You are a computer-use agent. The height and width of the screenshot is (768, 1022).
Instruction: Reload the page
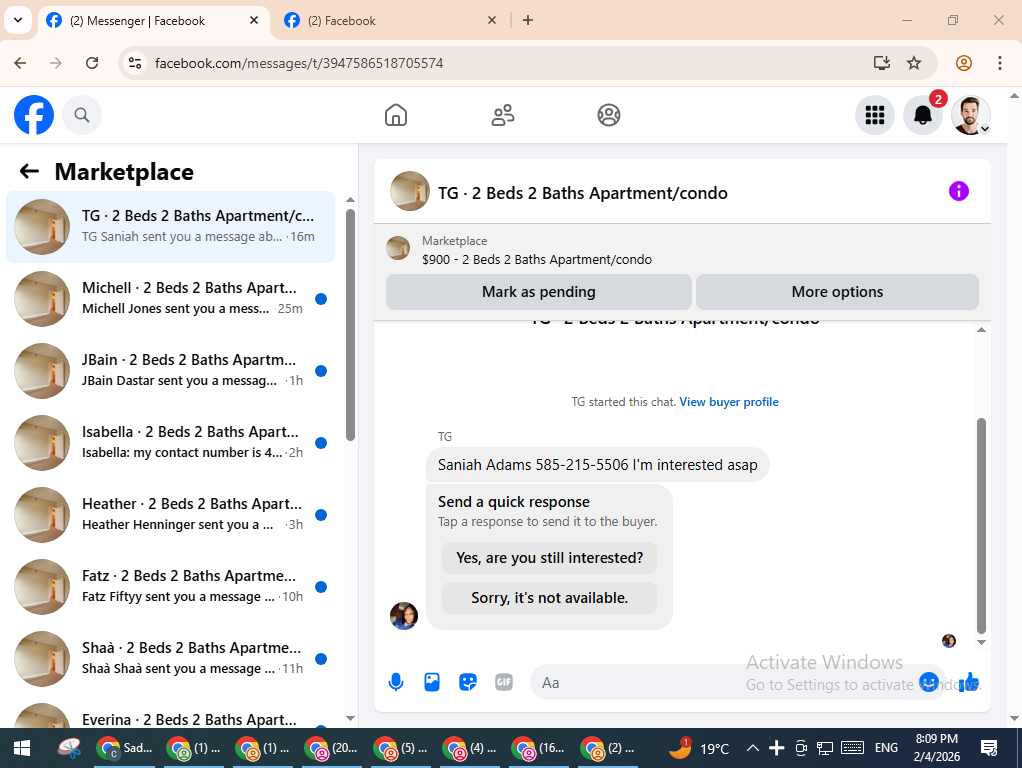click(x=92, y=63)
